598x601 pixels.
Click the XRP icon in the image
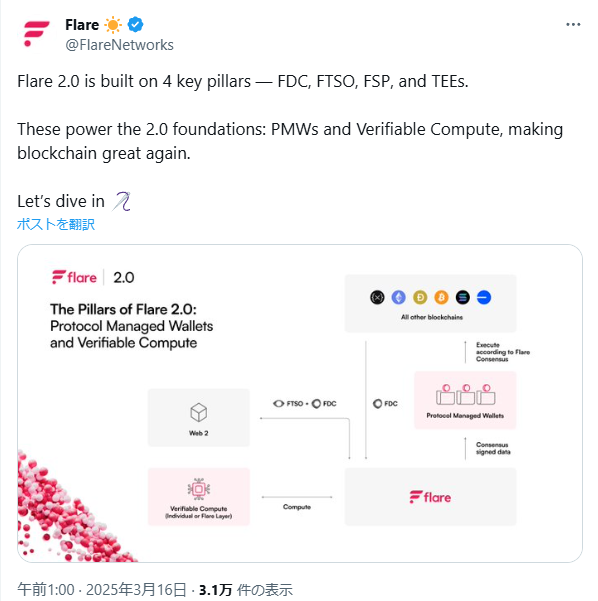(x=377, y=297)
